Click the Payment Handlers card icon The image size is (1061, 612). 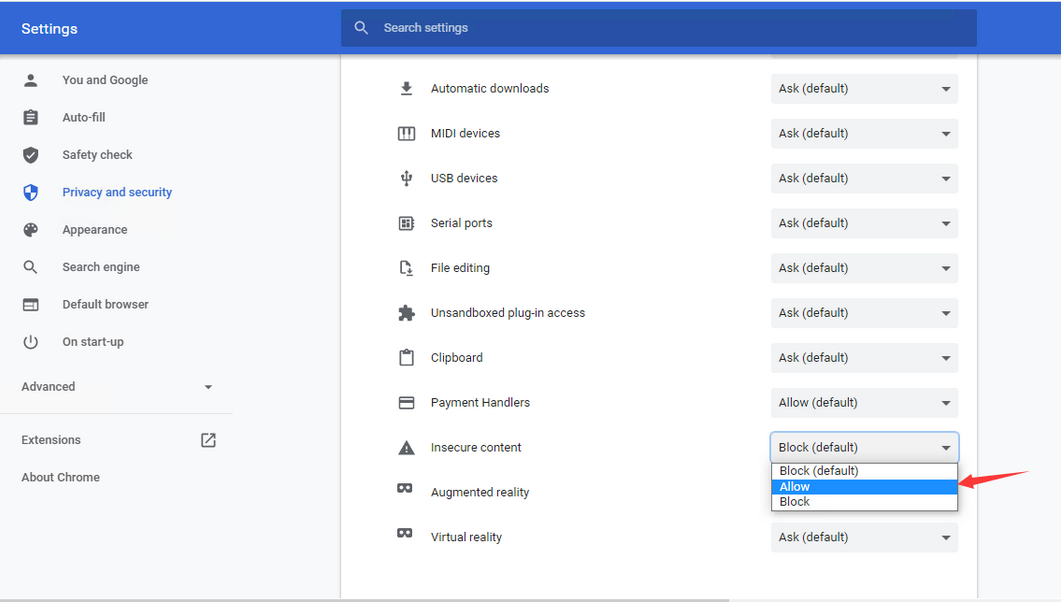point(406,403)
